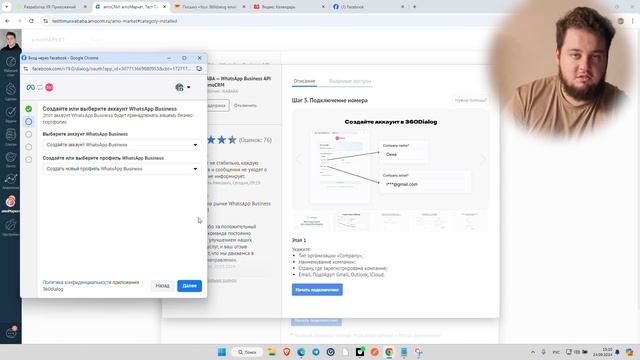This screenshot has width=640, height=360.
Task: Open the Аналитика chart icon in amoCRM sidebar
Action: coord(11,180)
